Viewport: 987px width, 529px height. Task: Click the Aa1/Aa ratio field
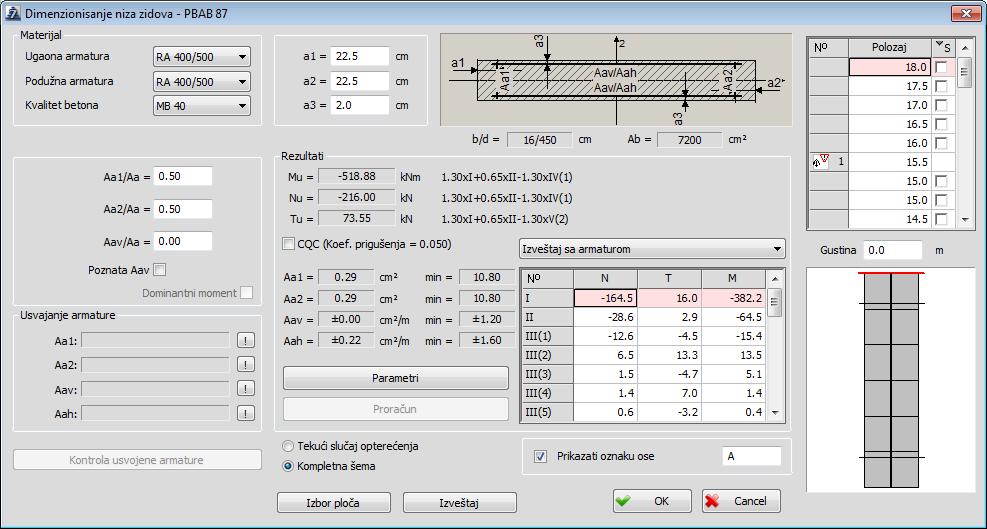pyautogui.click(x=183, y=176)
